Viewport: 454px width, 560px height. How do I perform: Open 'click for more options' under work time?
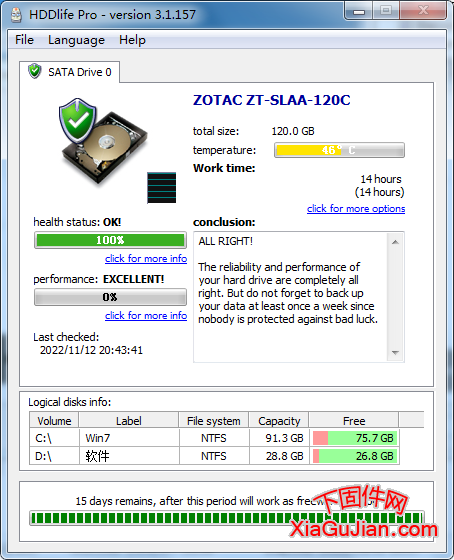click(356, 209)
